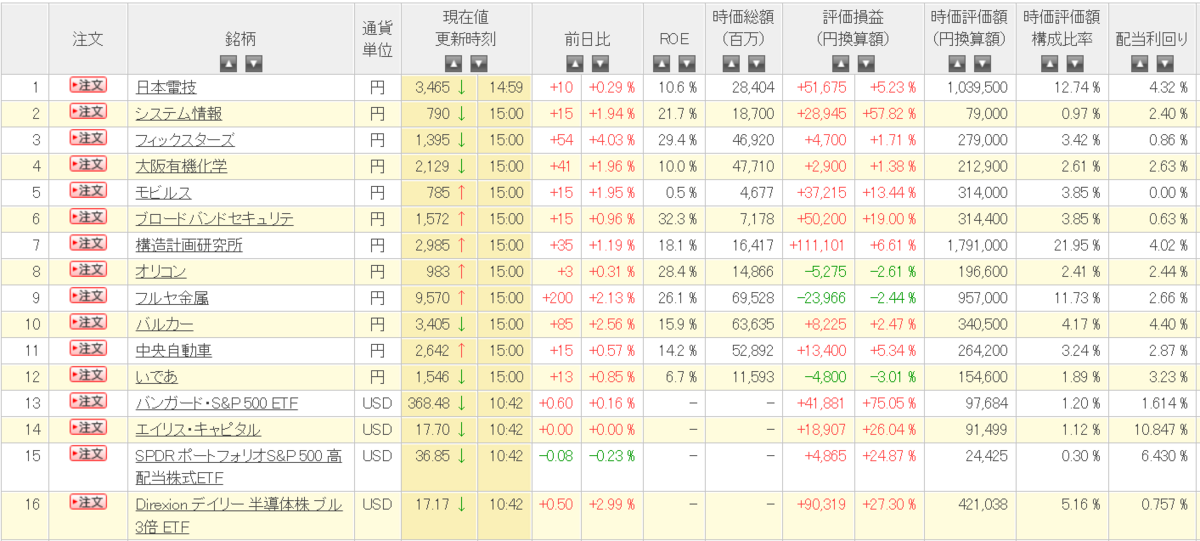Open ブロードバンドセキュリテ stock link
1200x541 pixels.
215,219
